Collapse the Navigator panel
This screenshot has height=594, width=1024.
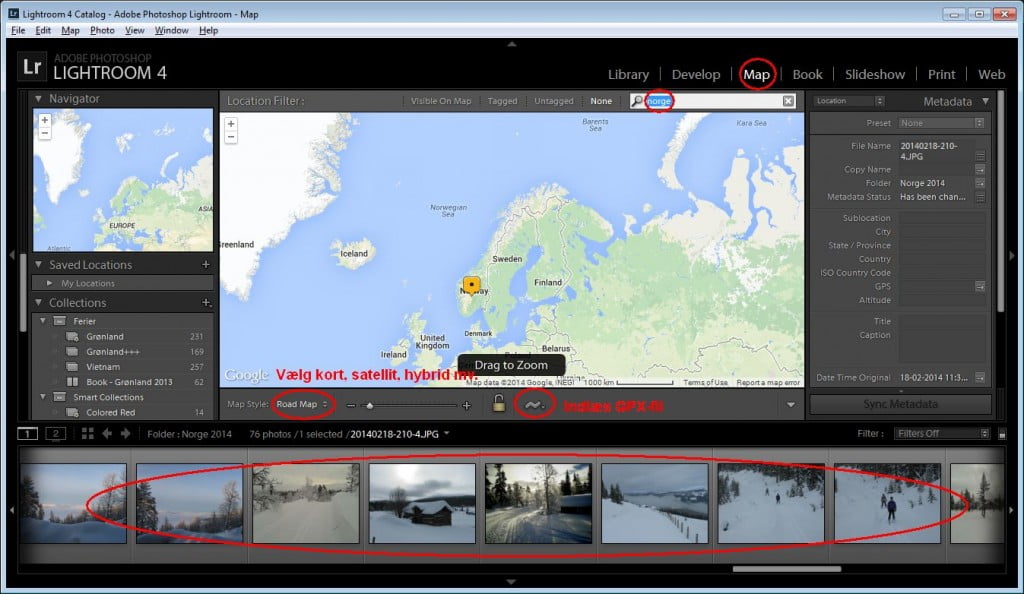(x=38, y=99)
